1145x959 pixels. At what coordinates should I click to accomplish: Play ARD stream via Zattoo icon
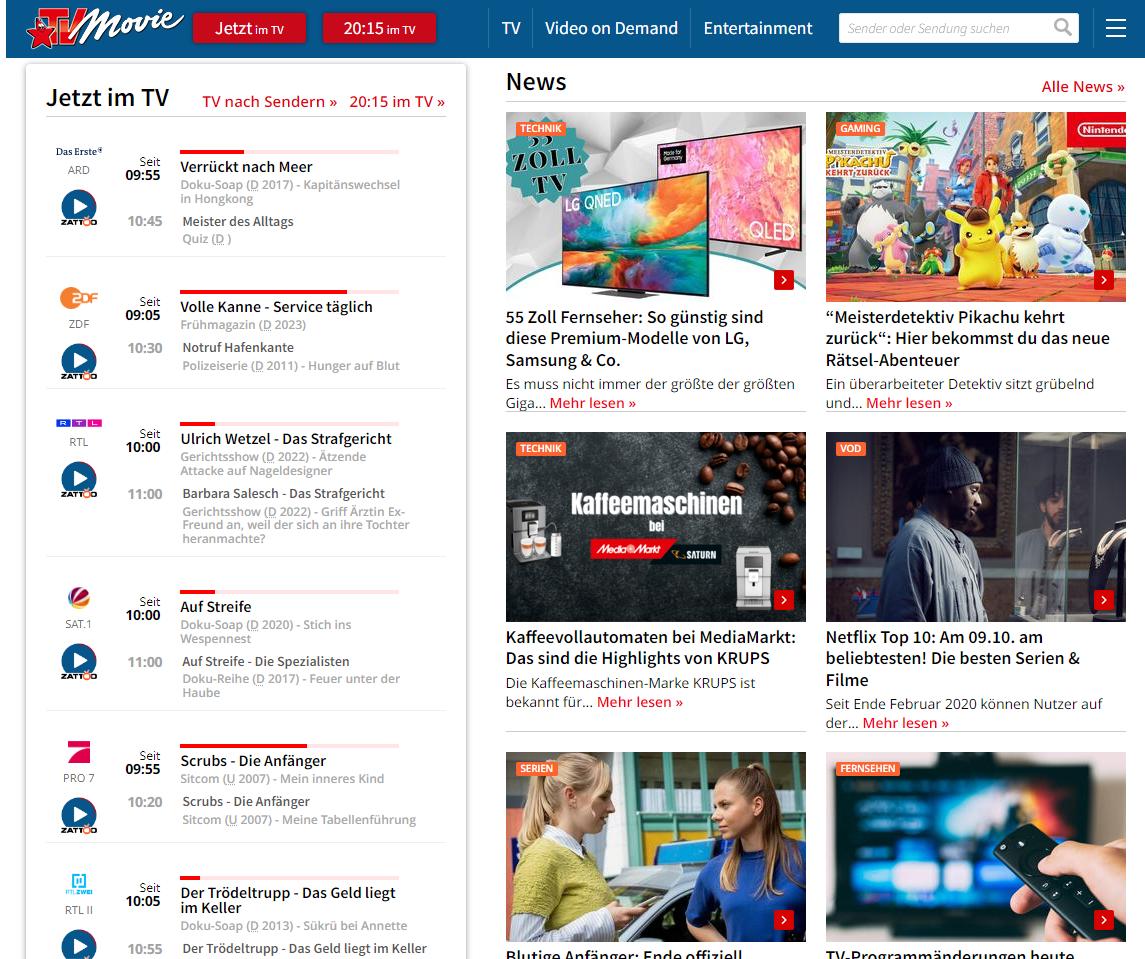(x=79, y=207)
